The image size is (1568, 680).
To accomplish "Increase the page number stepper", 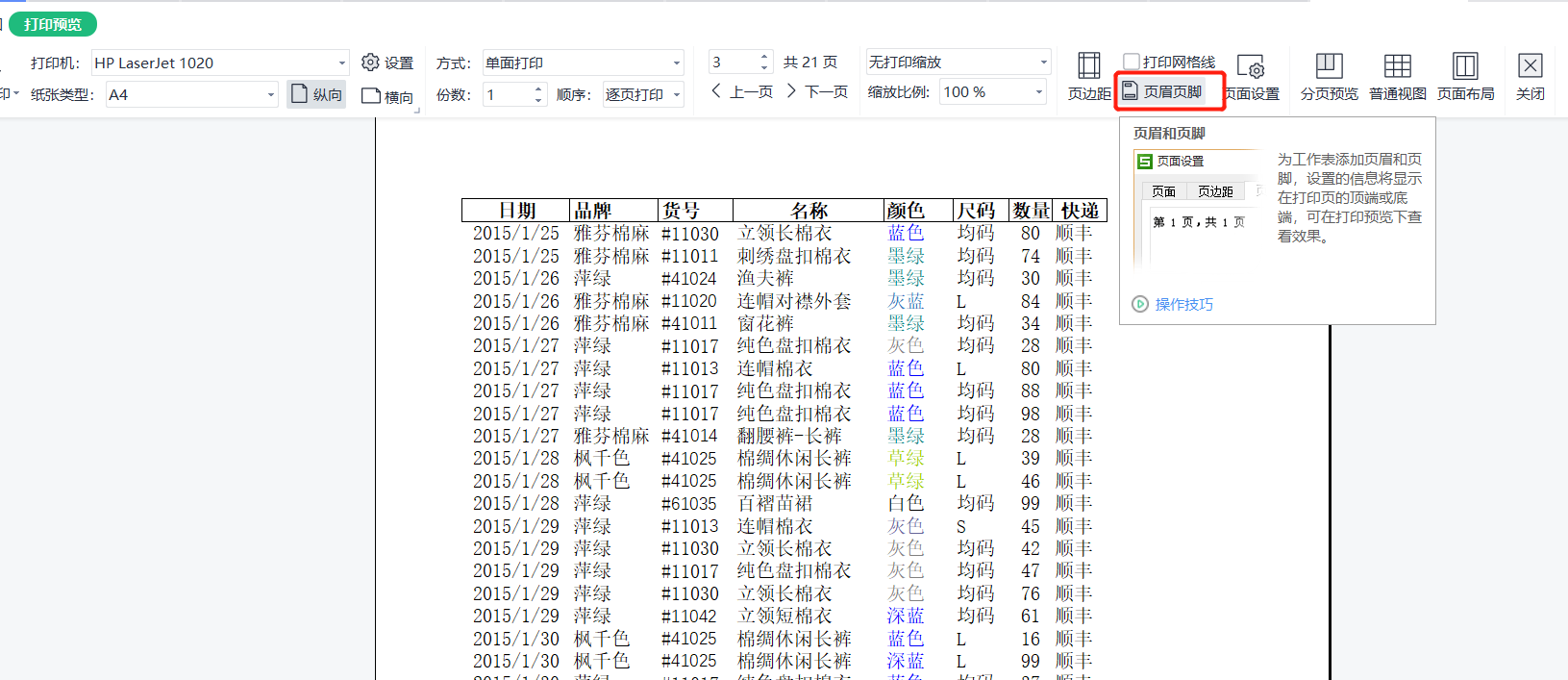I will pos(764,57).
